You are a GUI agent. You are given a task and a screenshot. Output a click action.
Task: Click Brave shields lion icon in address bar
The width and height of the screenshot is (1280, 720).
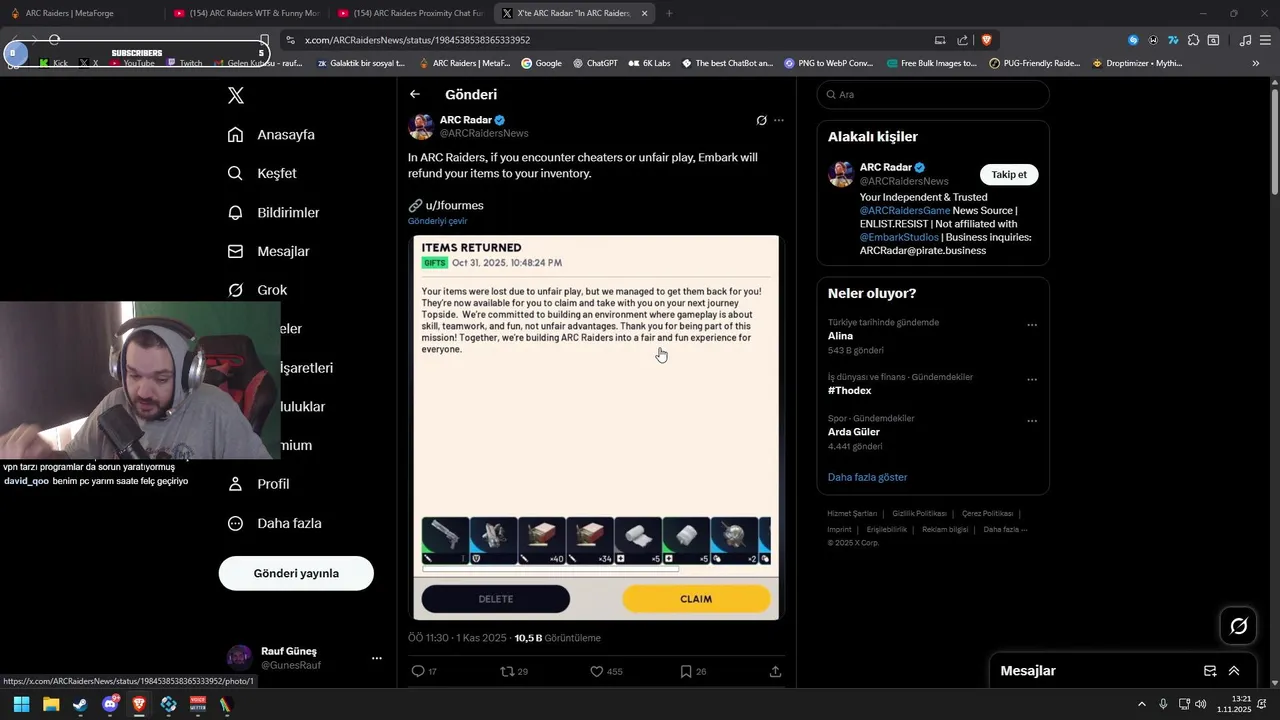tap(986, 40)
